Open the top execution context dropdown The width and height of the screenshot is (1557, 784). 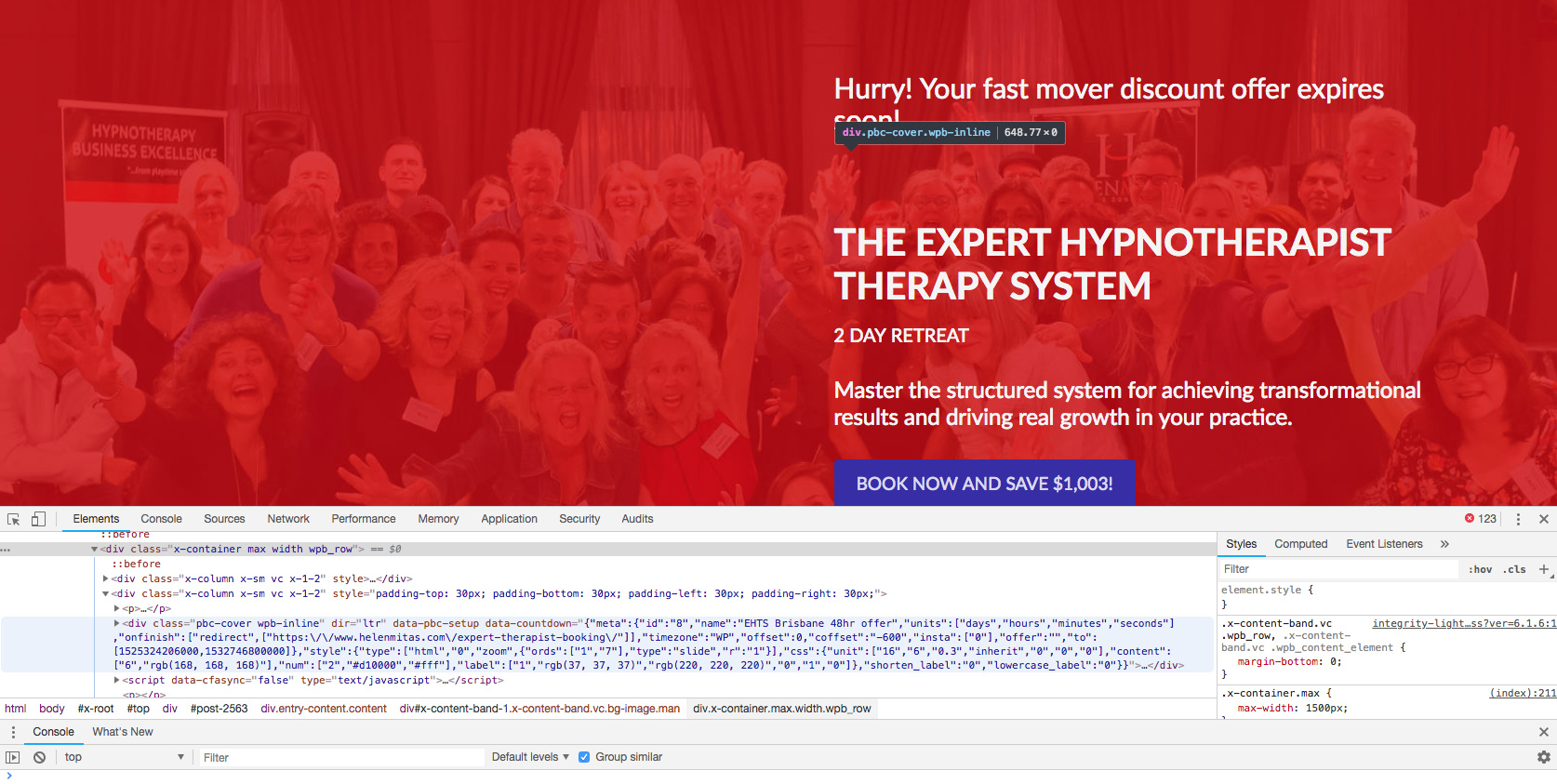tap(124, 757)
